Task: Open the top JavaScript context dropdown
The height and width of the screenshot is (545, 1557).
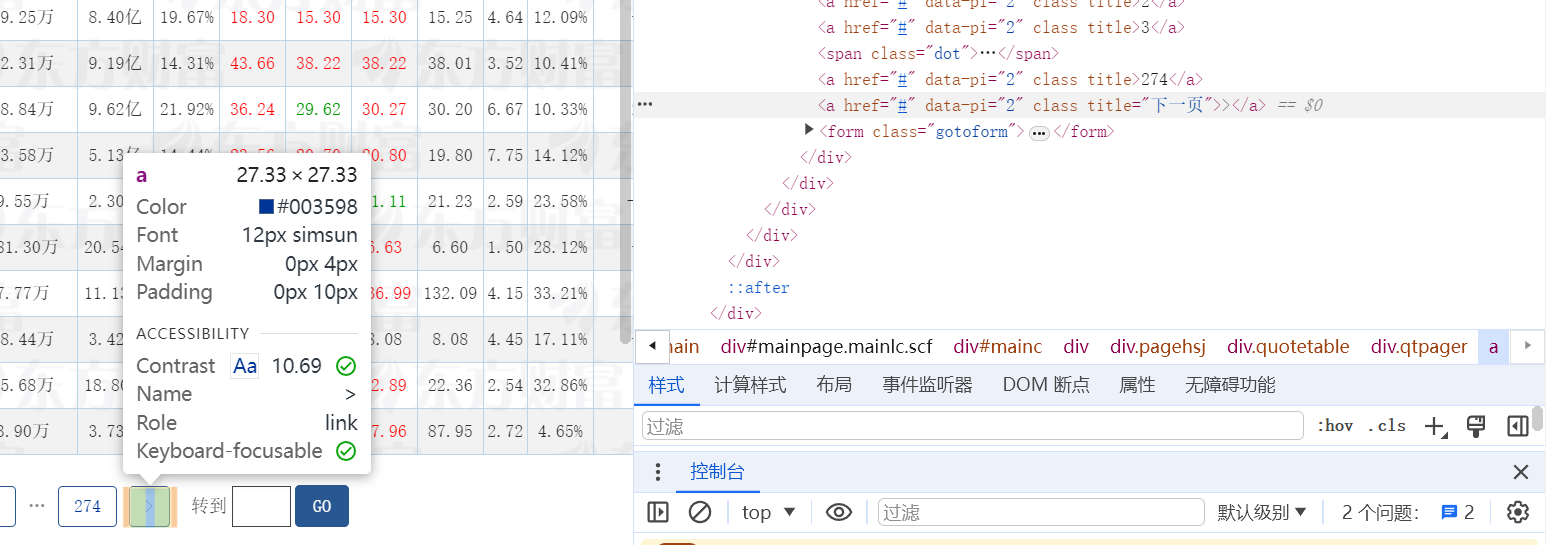Action: [769, 512]
